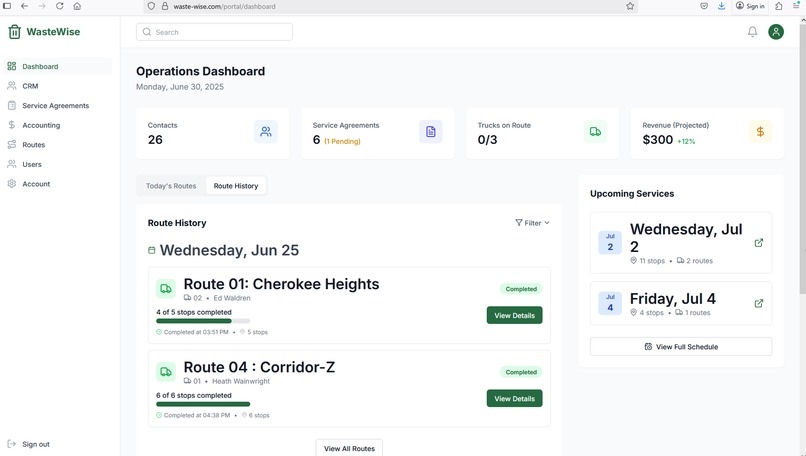Click the browser downloads arrow icon

point(722,6)
